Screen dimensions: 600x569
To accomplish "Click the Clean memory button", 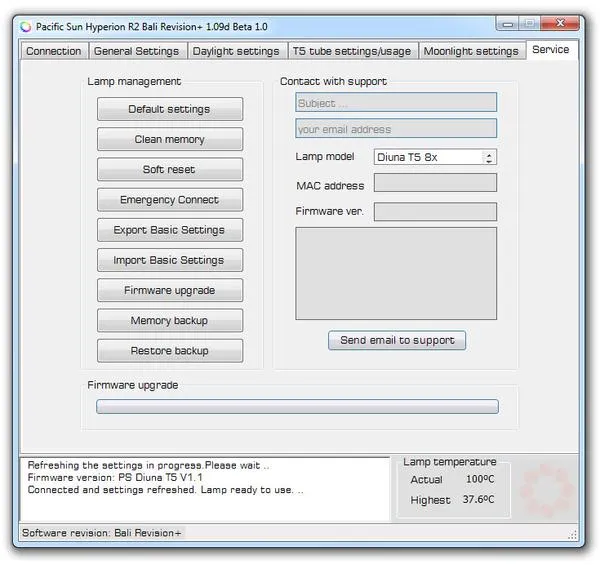I will (x=170, y=139).
